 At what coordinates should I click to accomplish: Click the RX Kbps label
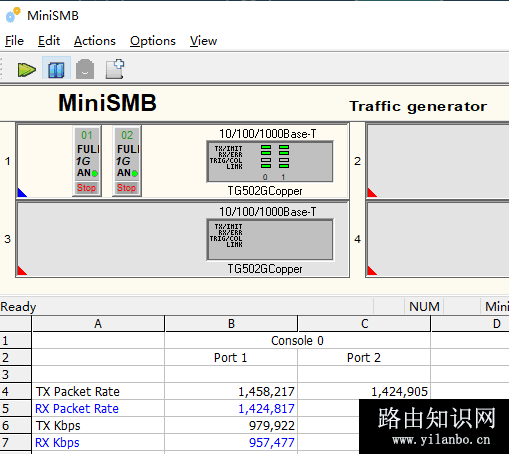[57, 443]
